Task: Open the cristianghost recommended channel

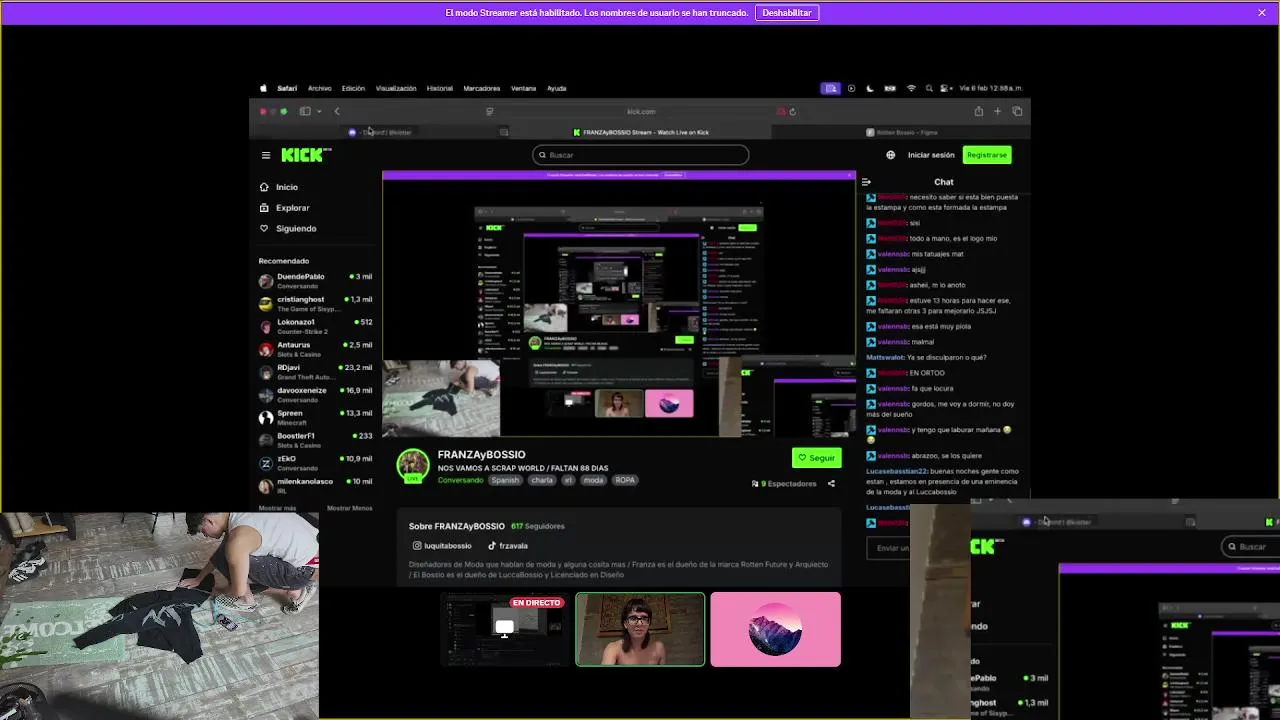Action: click(x=315, y=304)
